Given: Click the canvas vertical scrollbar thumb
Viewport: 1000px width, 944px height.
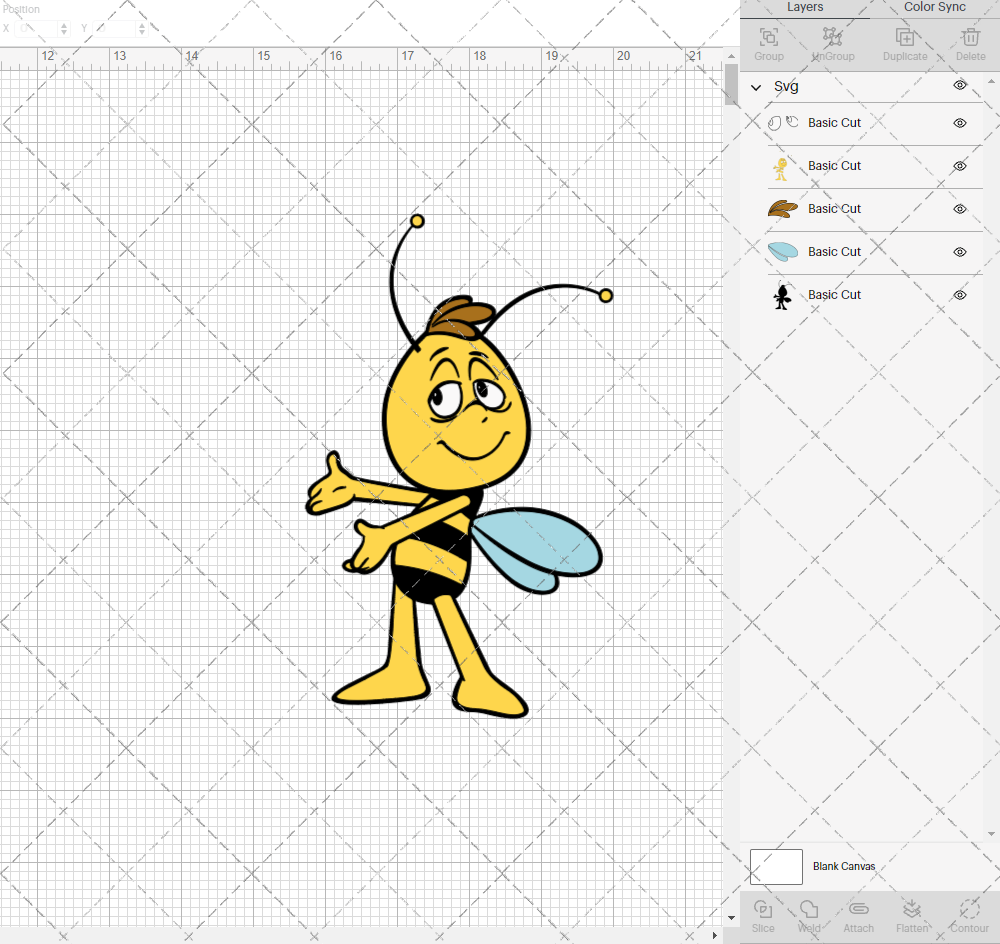Looking at the screenshot, I should click(x=731, y=84).
